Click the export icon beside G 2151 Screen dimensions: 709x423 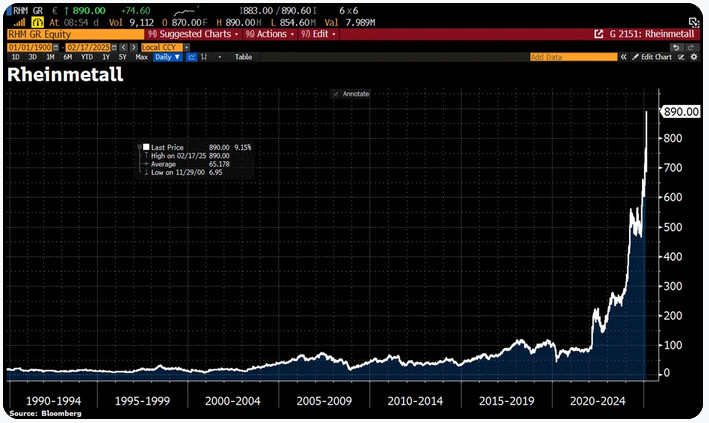point(598,34)
